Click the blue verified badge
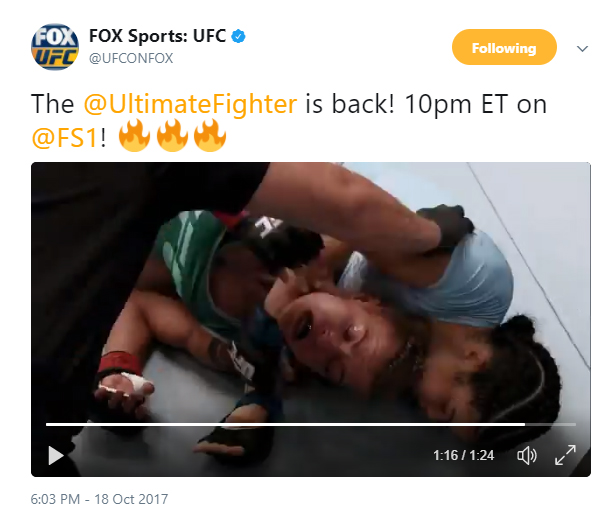 pos(238,36)
